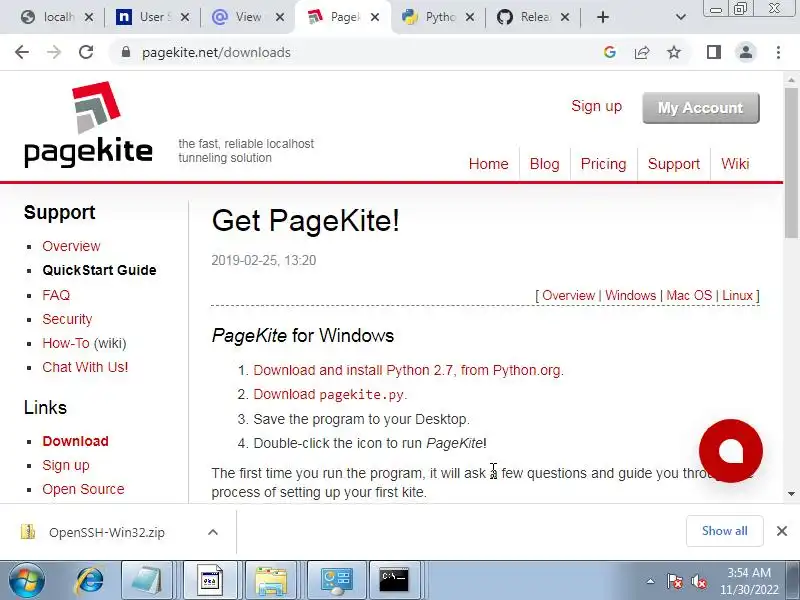
Task: Open the Security sidebar link
Action: 67,319
